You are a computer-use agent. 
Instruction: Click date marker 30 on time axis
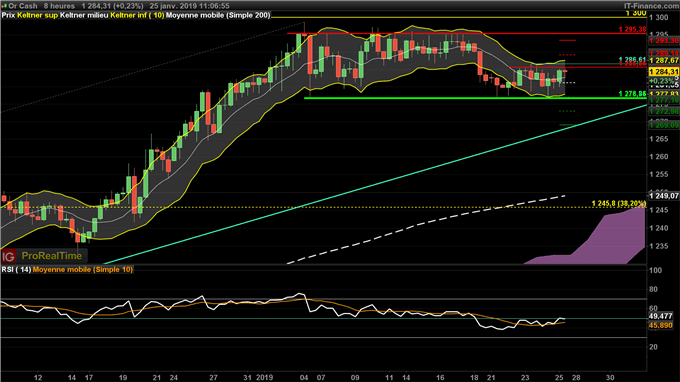pyautogui.click(x=610, y=378)
